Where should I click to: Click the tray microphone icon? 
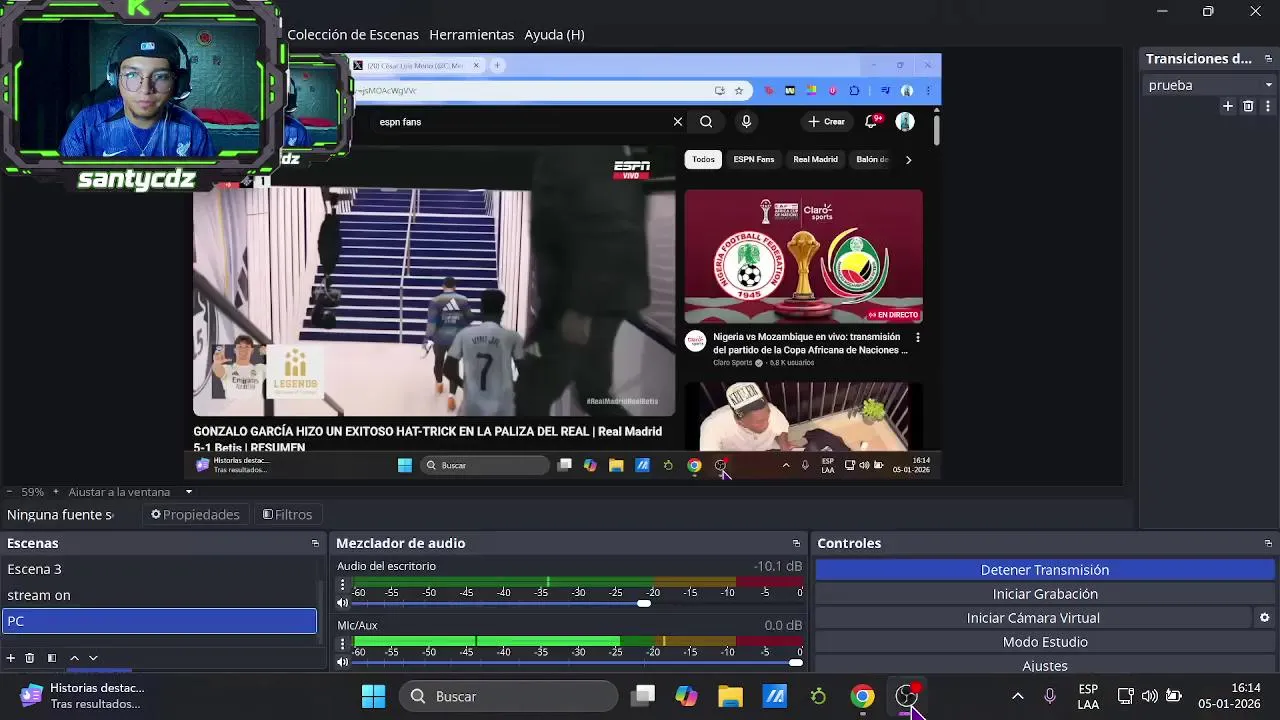[x=1049, y=696]
